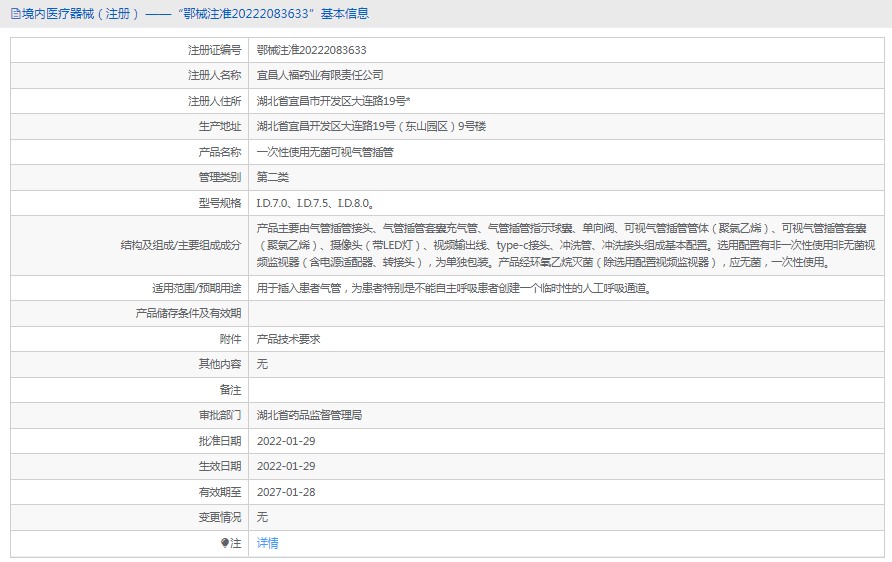
Task: Click the 附件 label
Action: (x=230, y=339)
